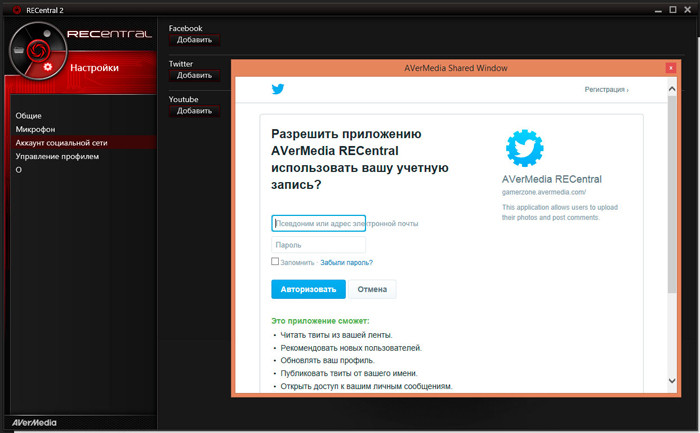Maximize the RECentral 2 window
The width and height of the screenshot is (700, 433).
click(x=673, y=10)
